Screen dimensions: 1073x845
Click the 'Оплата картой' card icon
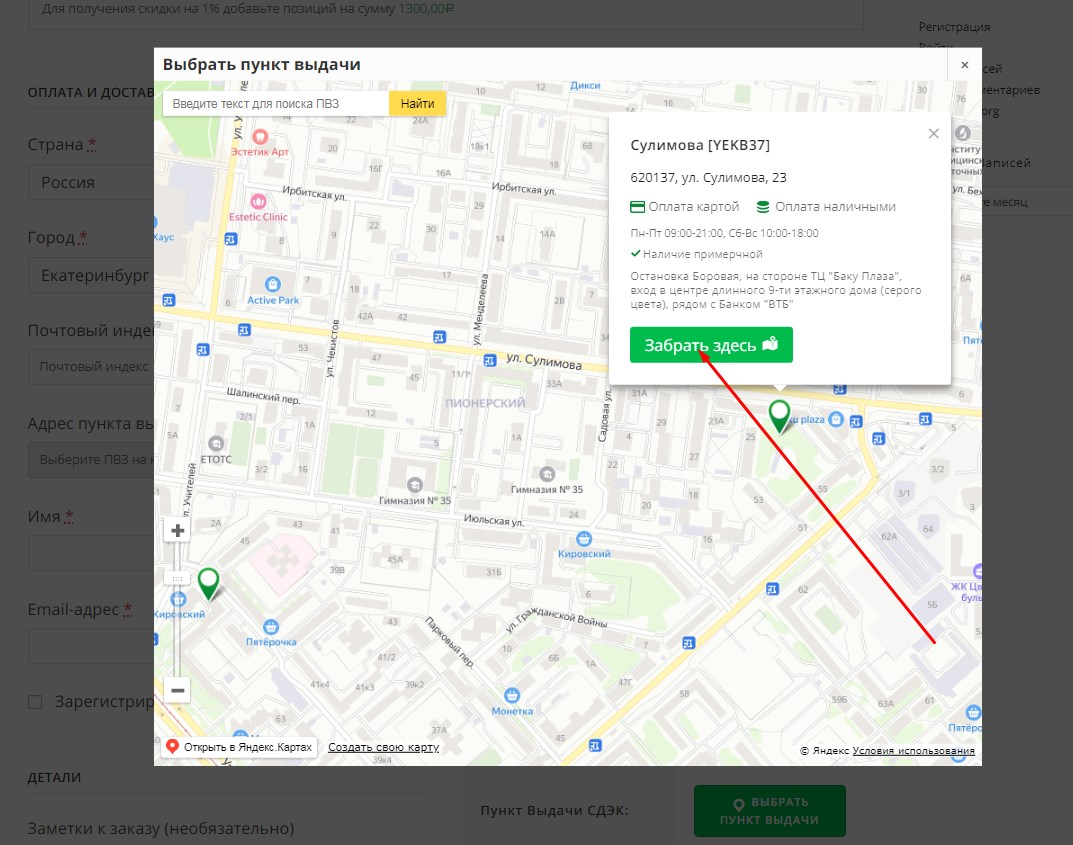[637, 207]
